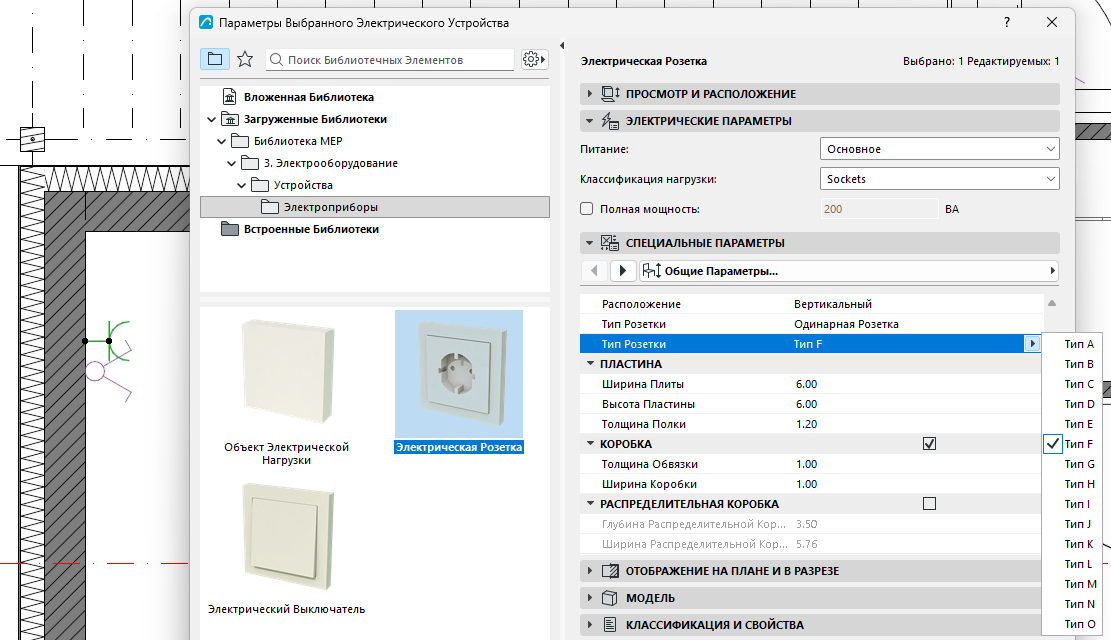The height and width of the screenshot is (640, 1111).
Task: Click the Отображение на Плане section icon
Action: pyautogui.click(x=609, y=571)
